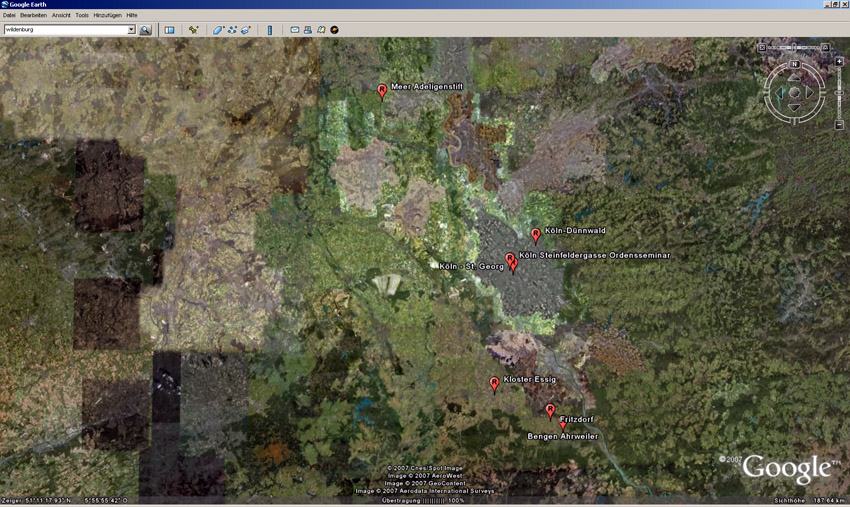Click the Köln Steinfeldergasse Ordensseminar label
The width and height of the screenshot is (850, 507).
coord(595,255)
